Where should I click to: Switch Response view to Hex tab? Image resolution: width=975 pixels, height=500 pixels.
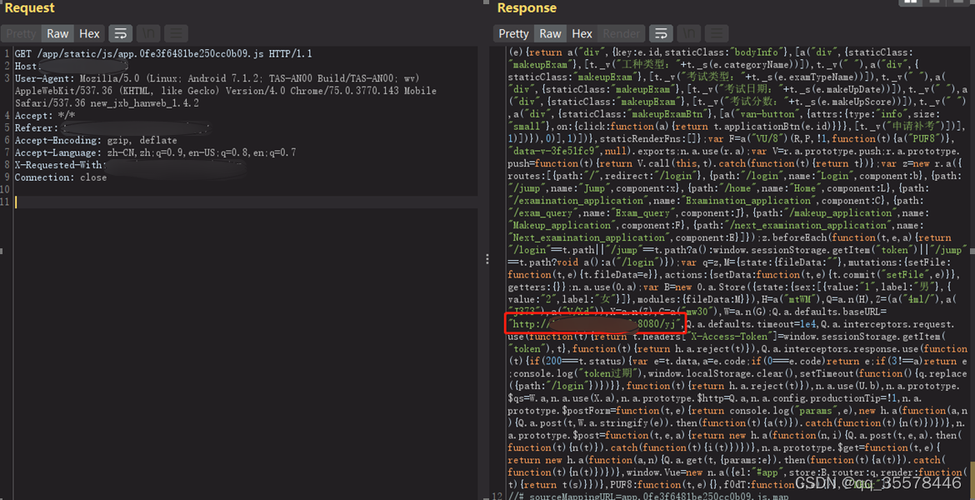[x=582, y=34]
